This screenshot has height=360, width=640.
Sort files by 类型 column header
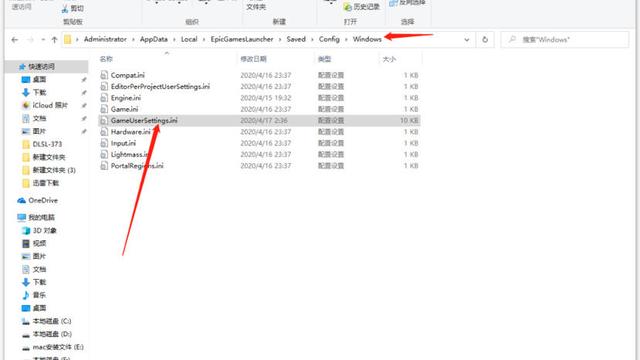[x=324, y=59]
